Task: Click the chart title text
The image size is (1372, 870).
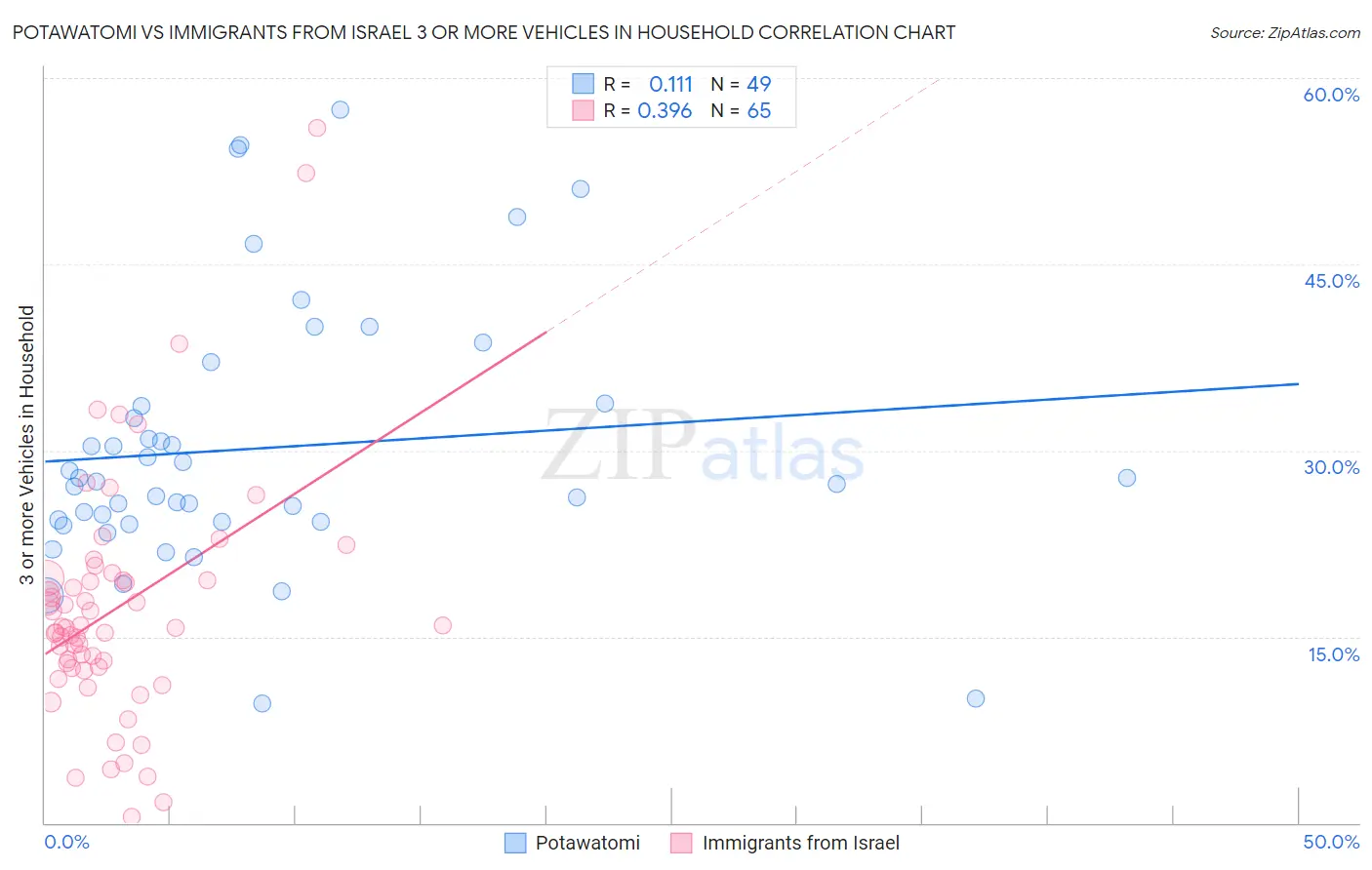Action: point(484,32)
